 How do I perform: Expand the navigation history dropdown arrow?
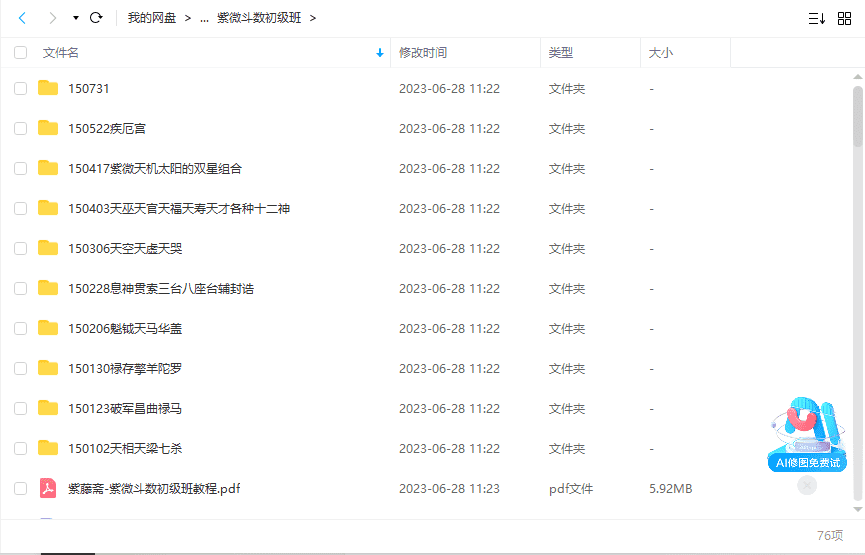point(76,18)
